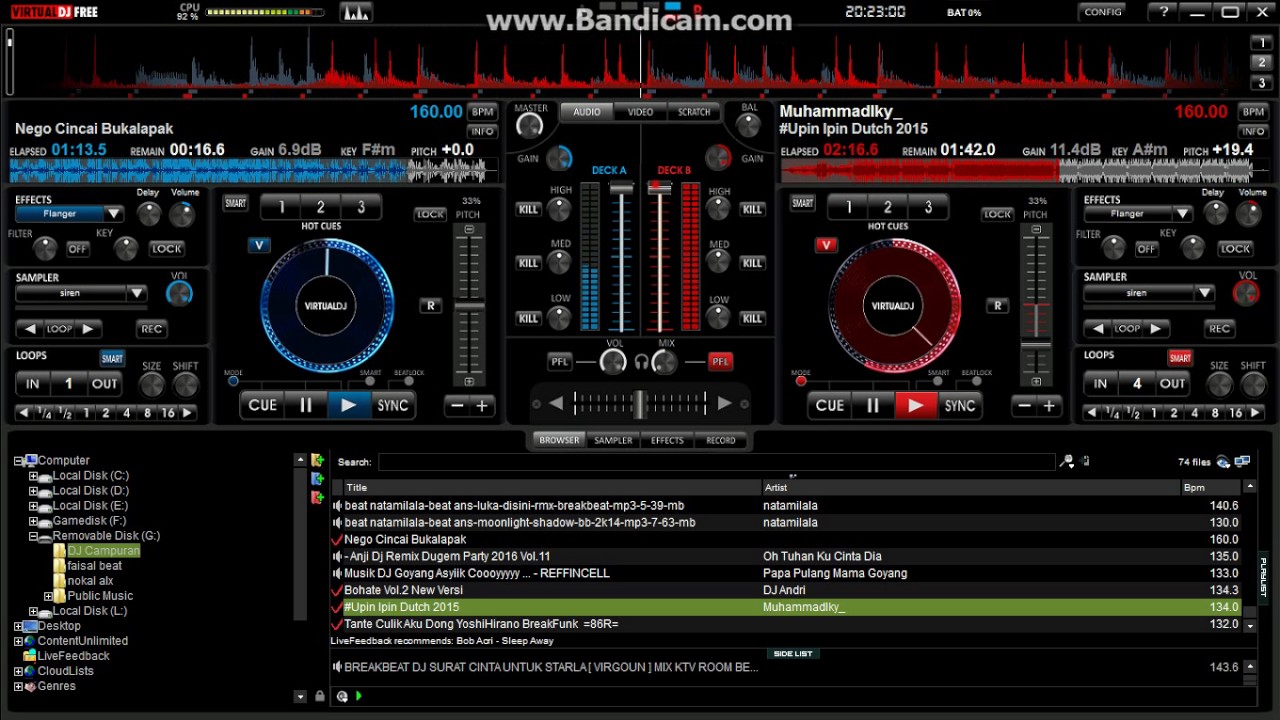
Task: Click the left sampler loop next arrow
Action: tap(88, 329)
